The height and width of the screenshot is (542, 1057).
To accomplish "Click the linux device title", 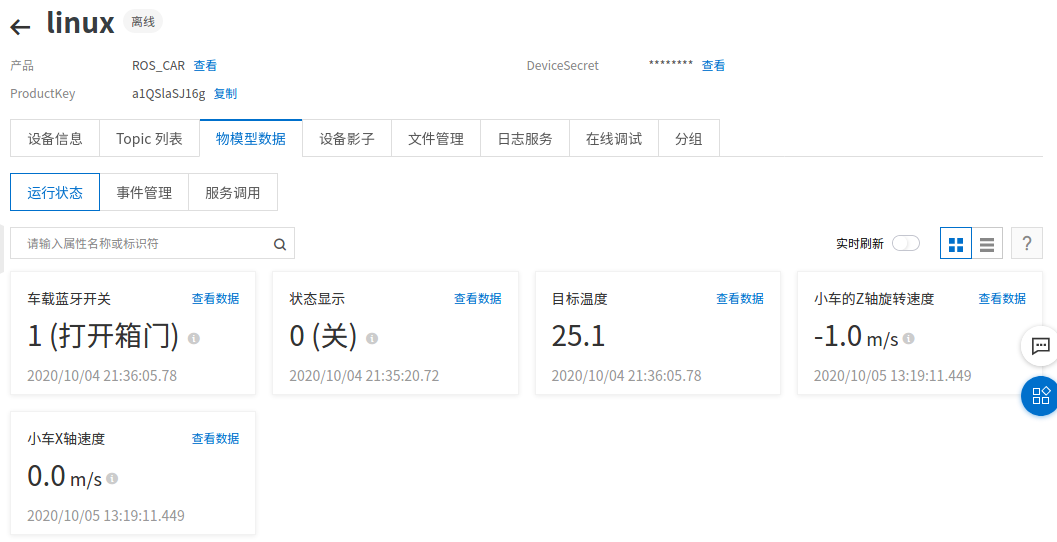I will (x=80, y=23).
